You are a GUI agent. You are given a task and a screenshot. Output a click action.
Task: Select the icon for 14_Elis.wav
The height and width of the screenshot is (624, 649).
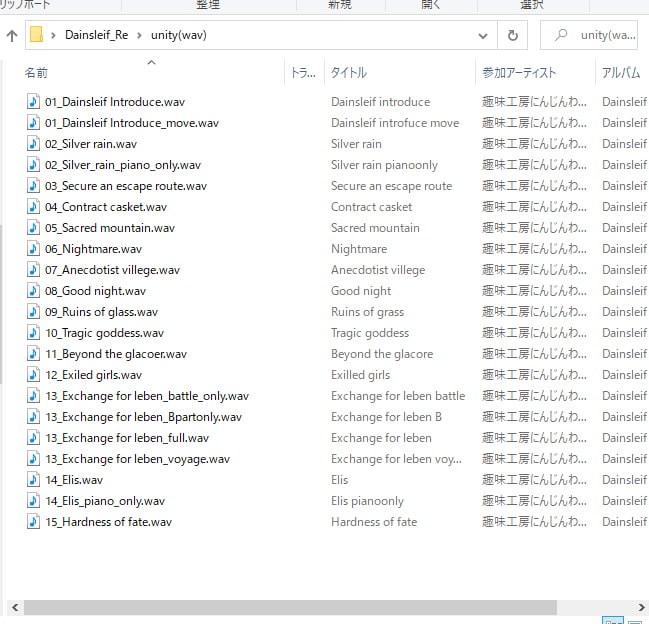coord(34,480)
